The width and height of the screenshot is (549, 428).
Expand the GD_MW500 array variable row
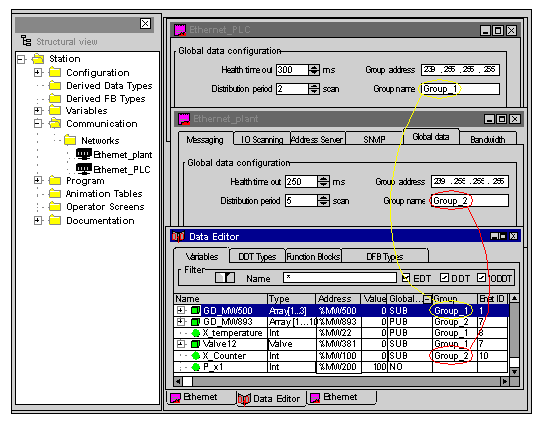tap(181, 310)
